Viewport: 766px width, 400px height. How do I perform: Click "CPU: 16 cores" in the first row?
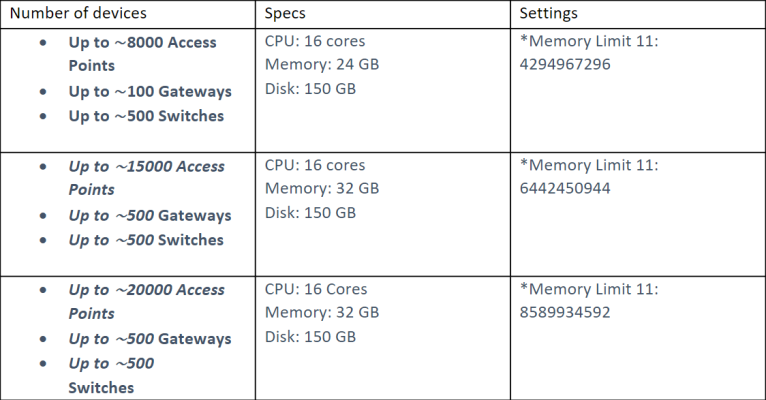pyautogui.click(x=315, y=42)
